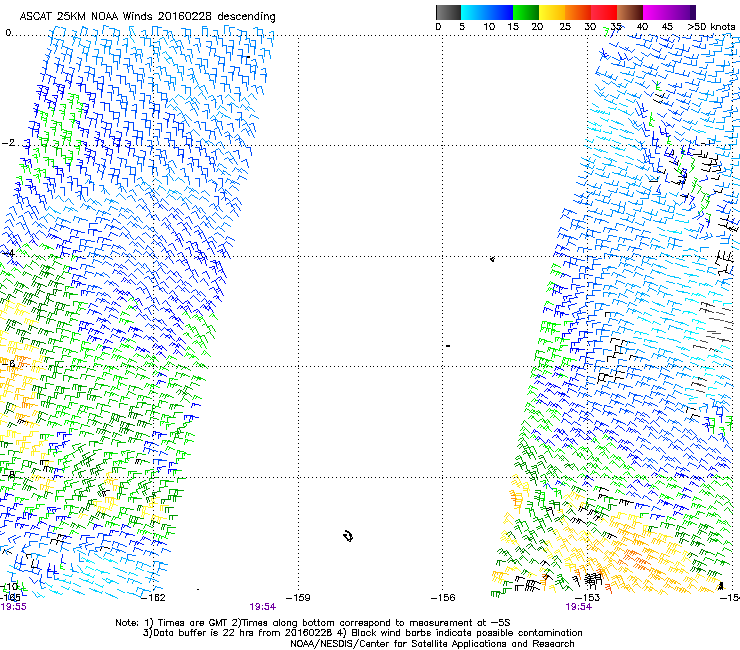Click the '-153' longitude axis label
Screen dimensions: 740x650
(x=588, y=598)
